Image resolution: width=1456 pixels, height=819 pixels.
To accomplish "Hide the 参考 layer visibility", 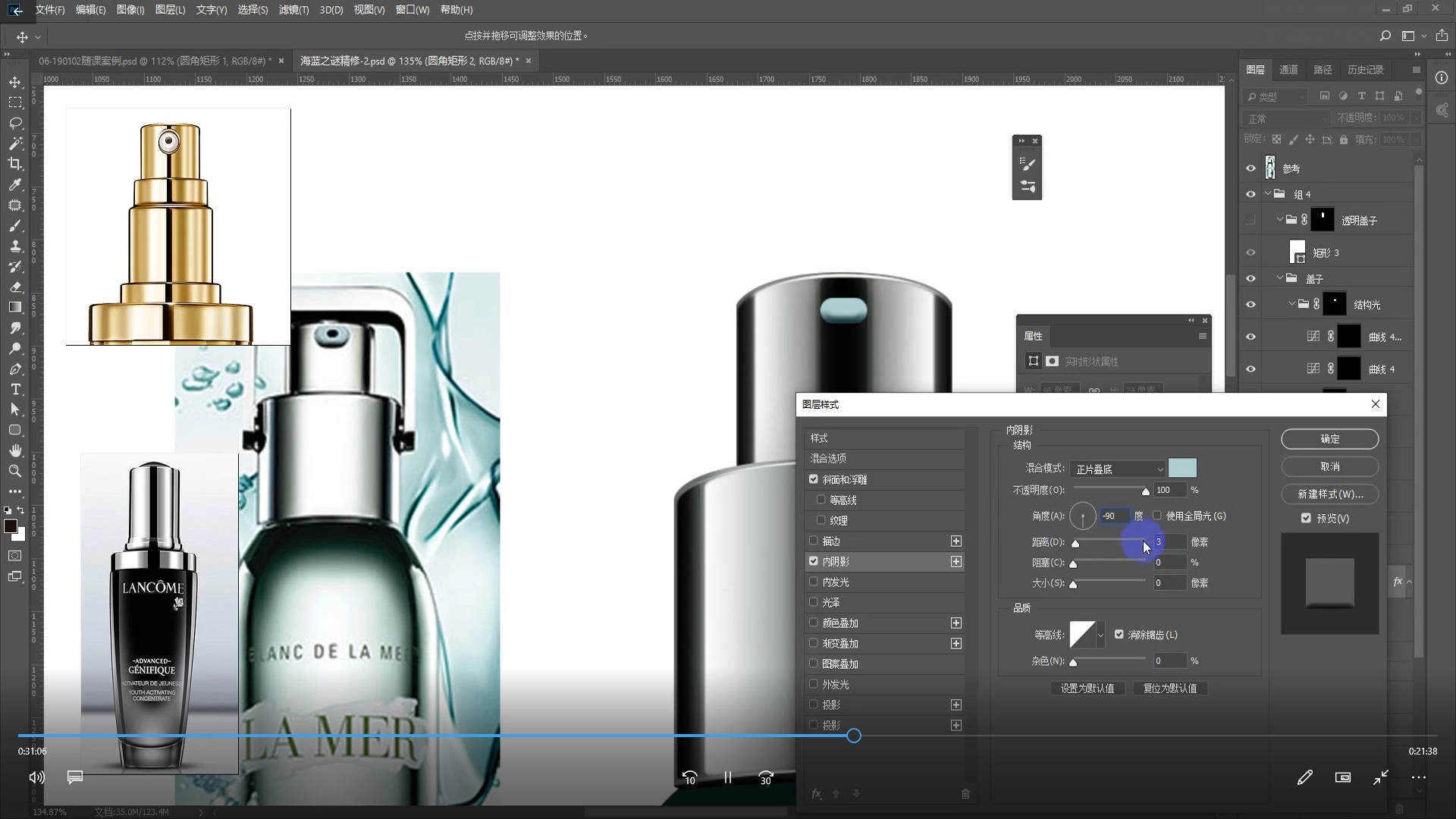I will click(1250, 168).
